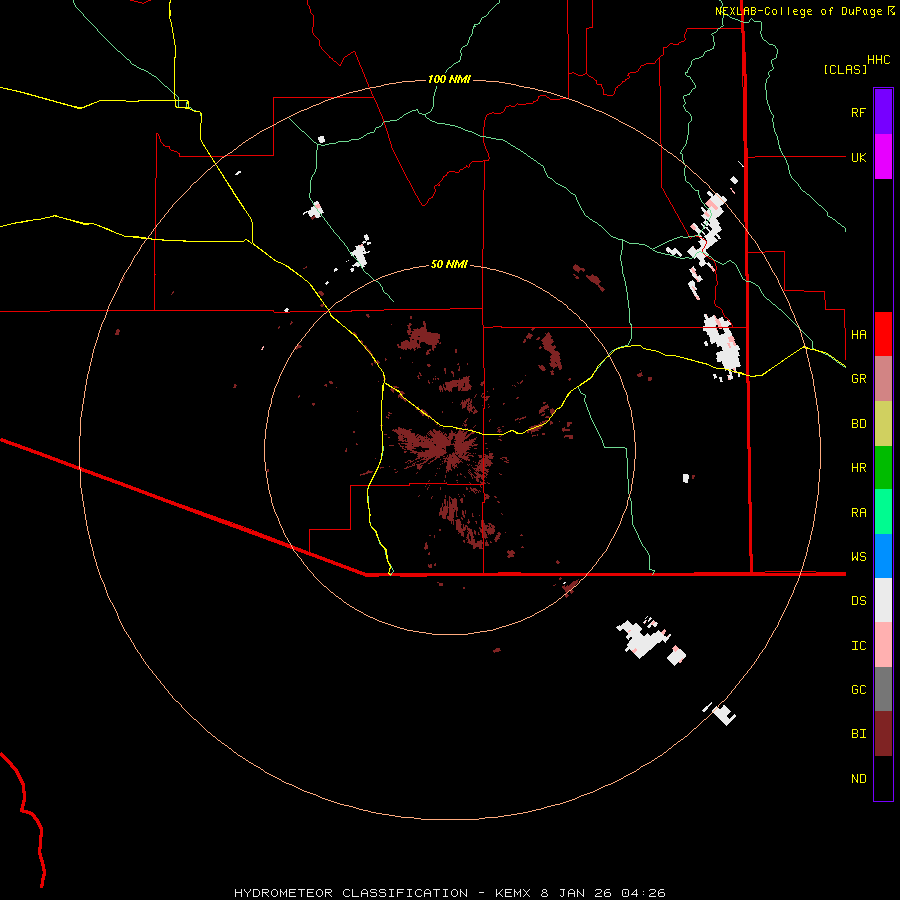Viewport: 900px width, 900px height.
Task: Pick the RA light green swatch
Action: click(883, 512)
